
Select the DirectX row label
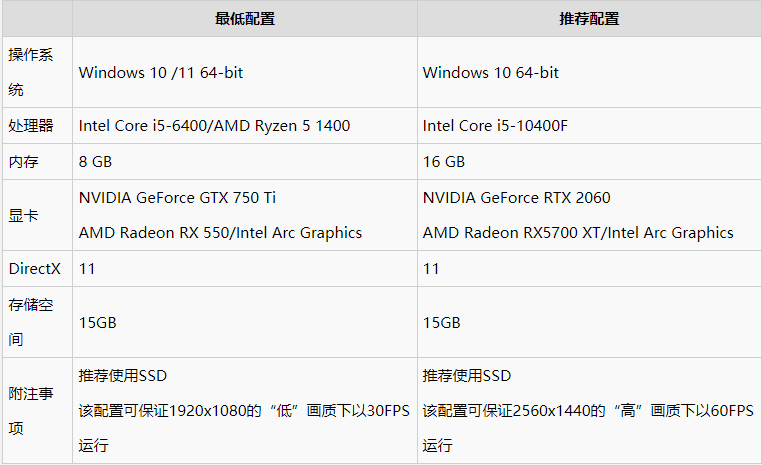click(x=35, y=269)
